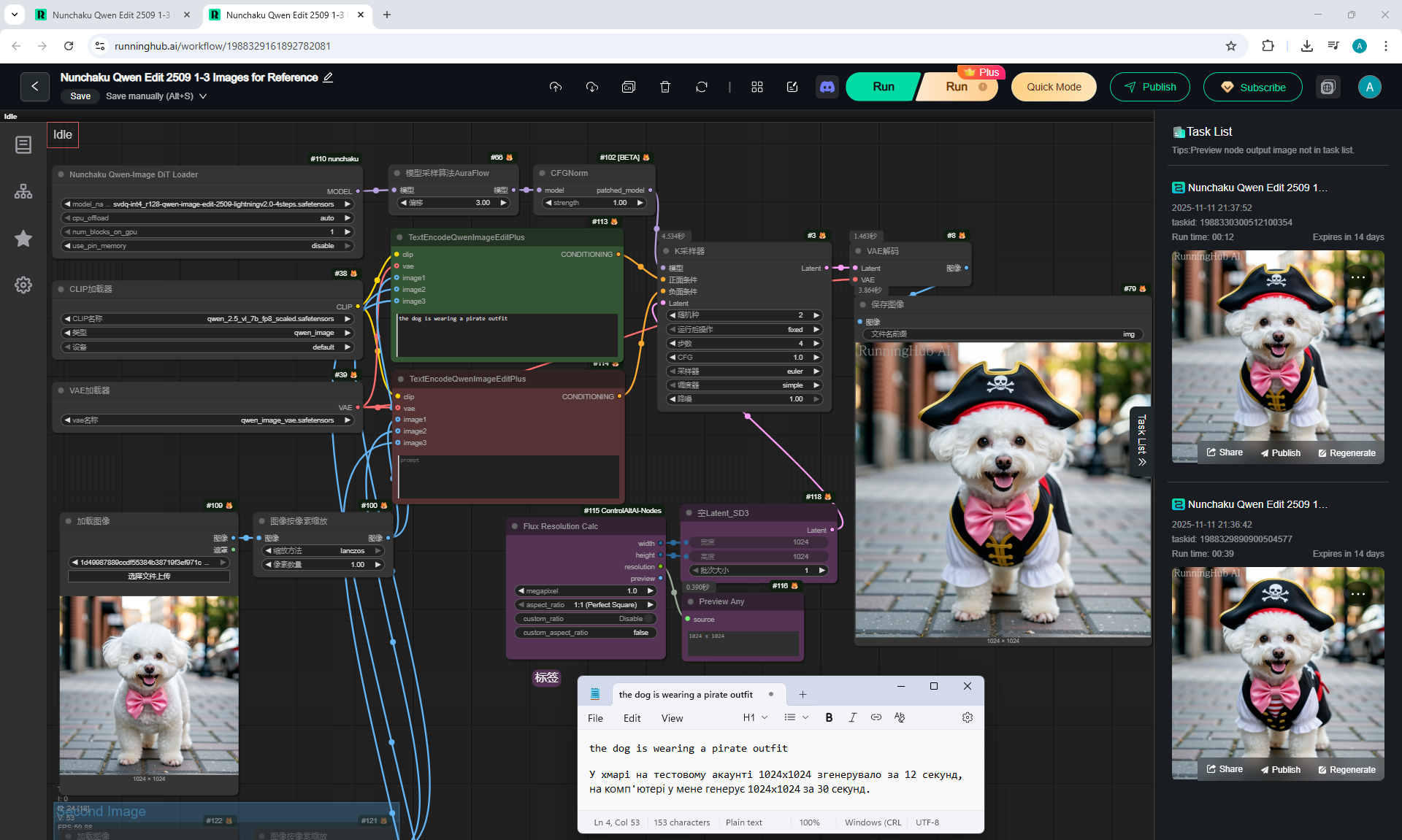Viewport: 1402px width, 840px height.
Task: Expand the Save manually dropdown arrow
Action: point(203,96)
